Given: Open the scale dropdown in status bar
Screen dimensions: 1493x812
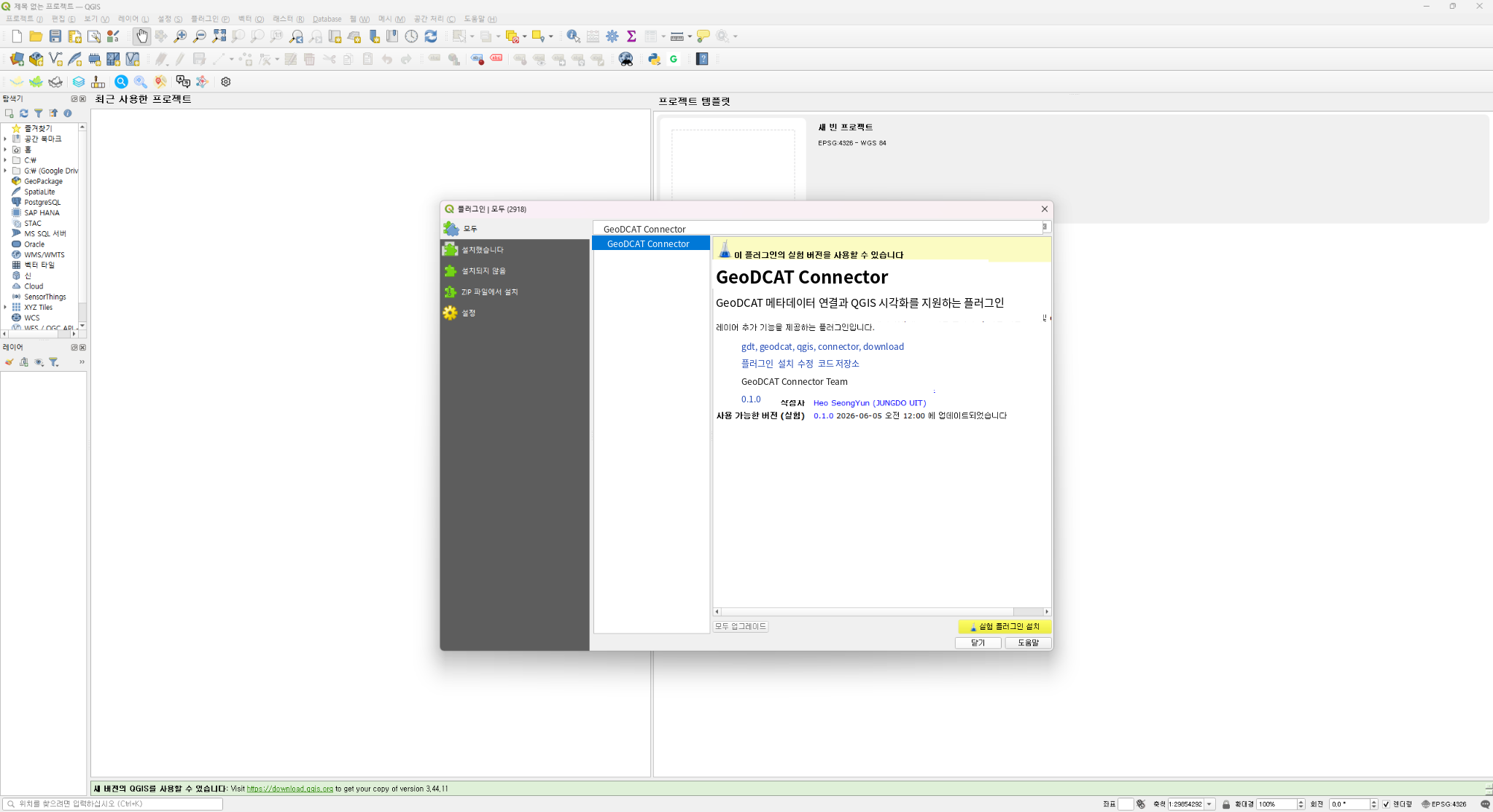Looking at the screenshot, I should [x=1209, y=804].
